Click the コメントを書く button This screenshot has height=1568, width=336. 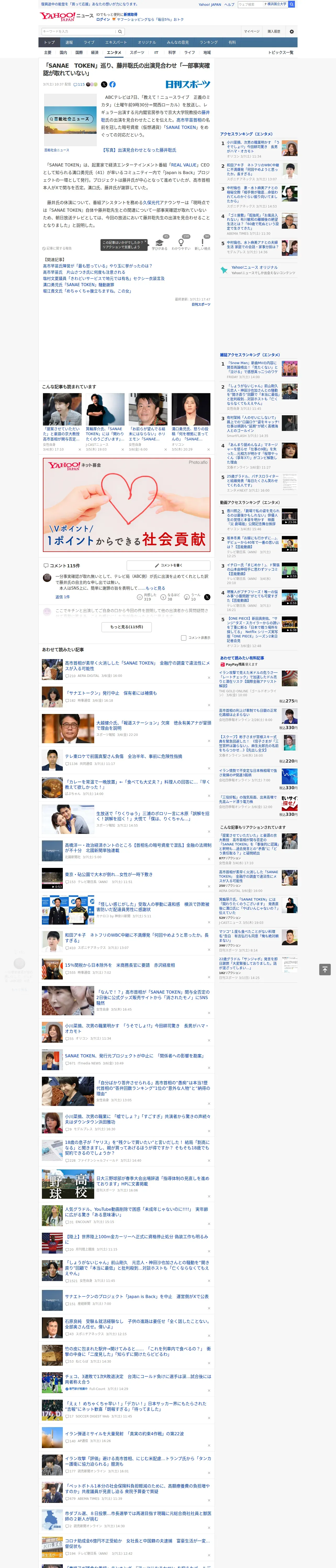coord(169,566)
